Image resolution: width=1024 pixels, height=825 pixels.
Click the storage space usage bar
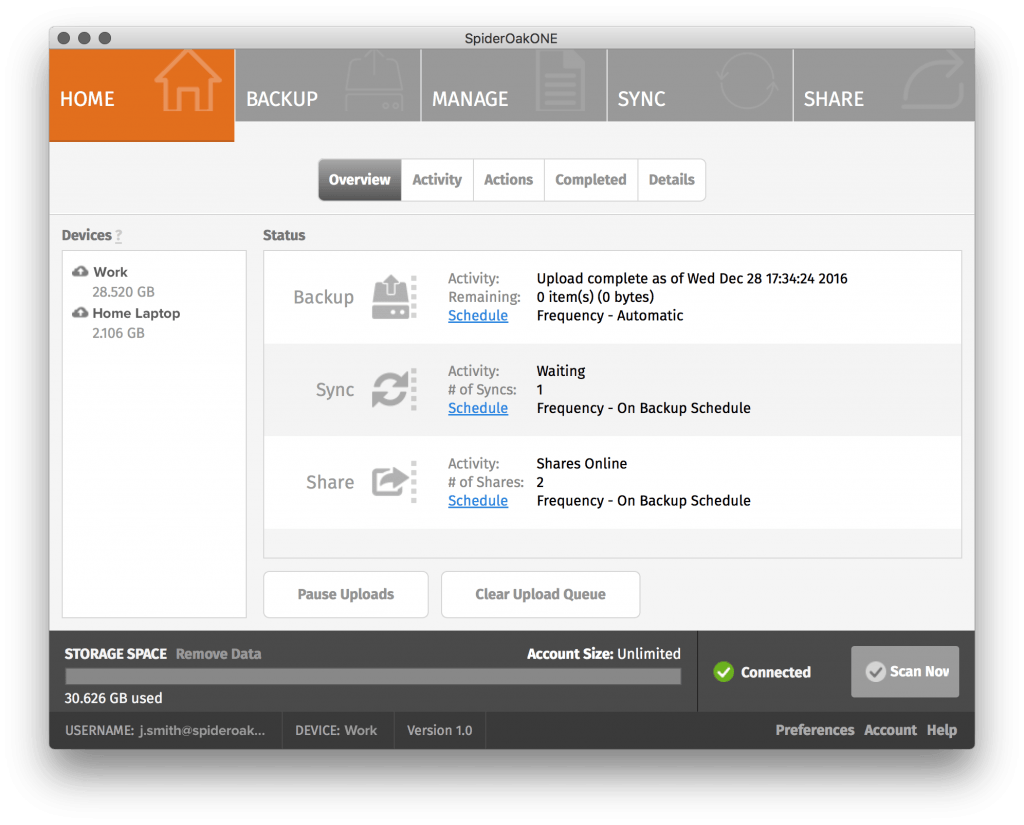[373, 676]
